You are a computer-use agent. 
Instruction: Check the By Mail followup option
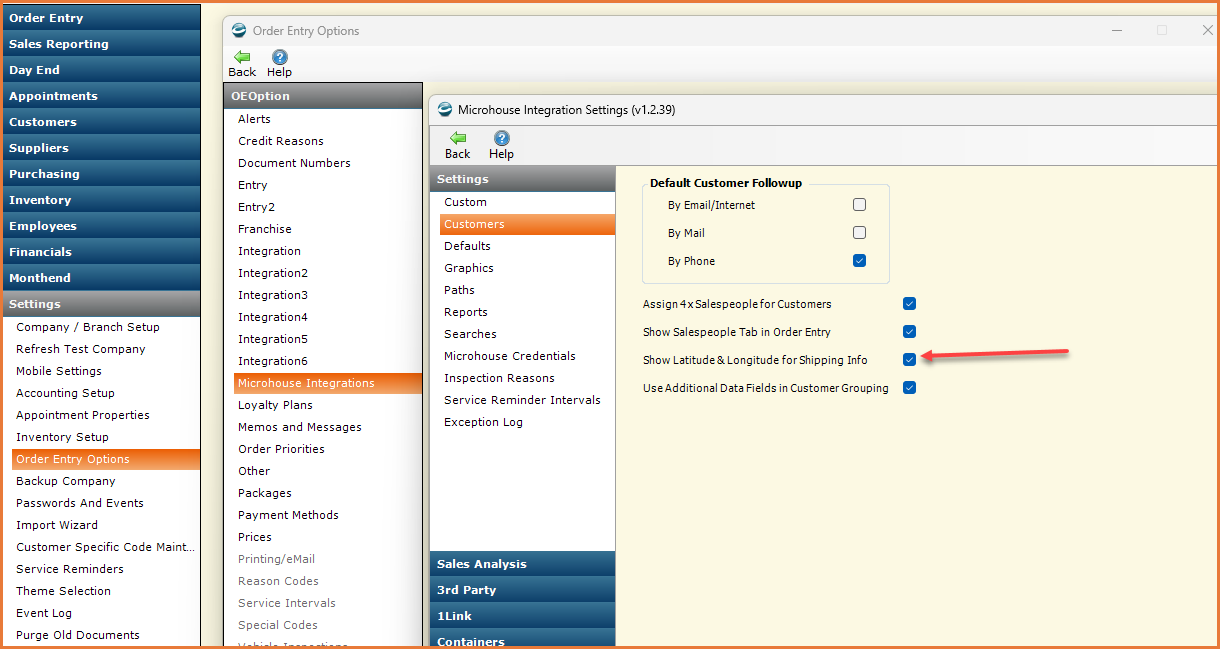coord(859,233)
